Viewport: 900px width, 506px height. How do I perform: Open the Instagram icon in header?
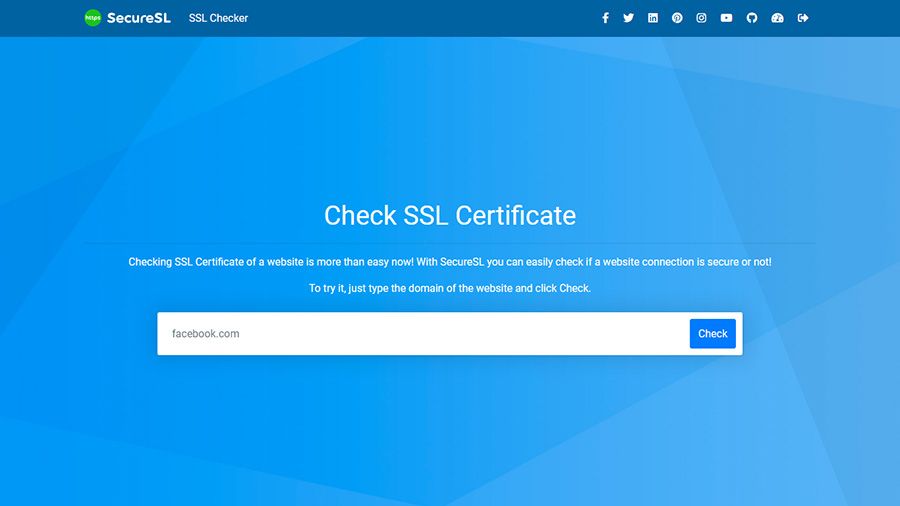[701, 18]
